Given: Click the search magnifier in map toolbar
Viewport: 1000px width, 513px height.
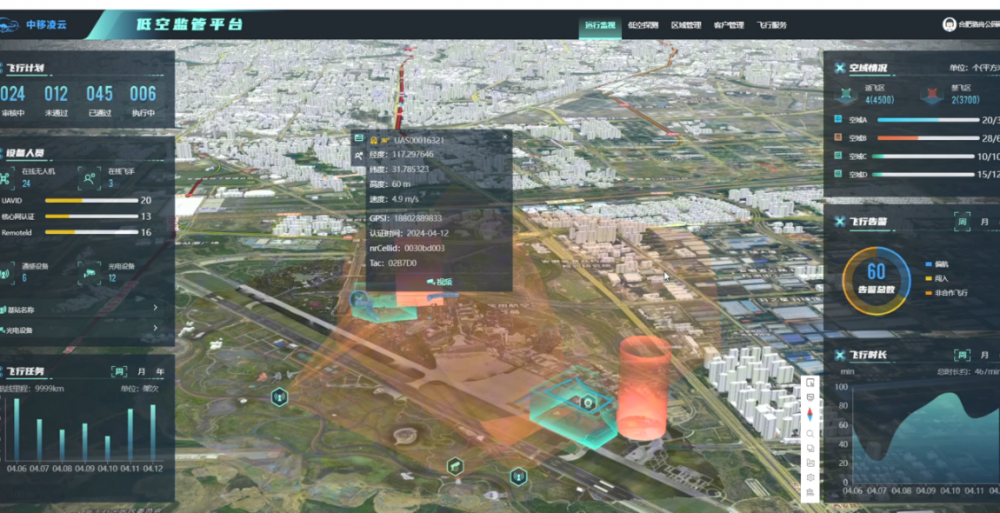Looking at the screenshot, I should (x=810, y=432).
